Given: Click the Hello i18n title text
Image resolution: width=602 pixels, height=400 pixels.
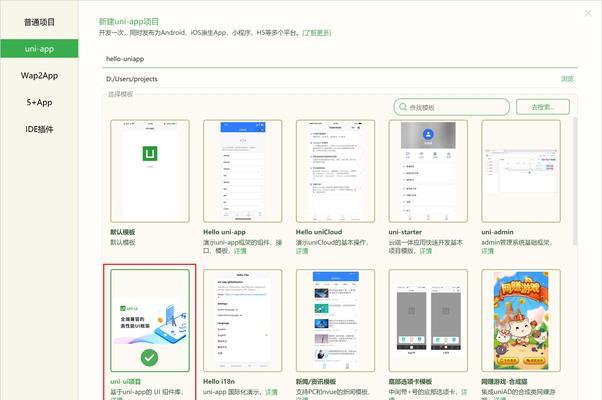Looking at the screenshot, I should pos(218,382).
